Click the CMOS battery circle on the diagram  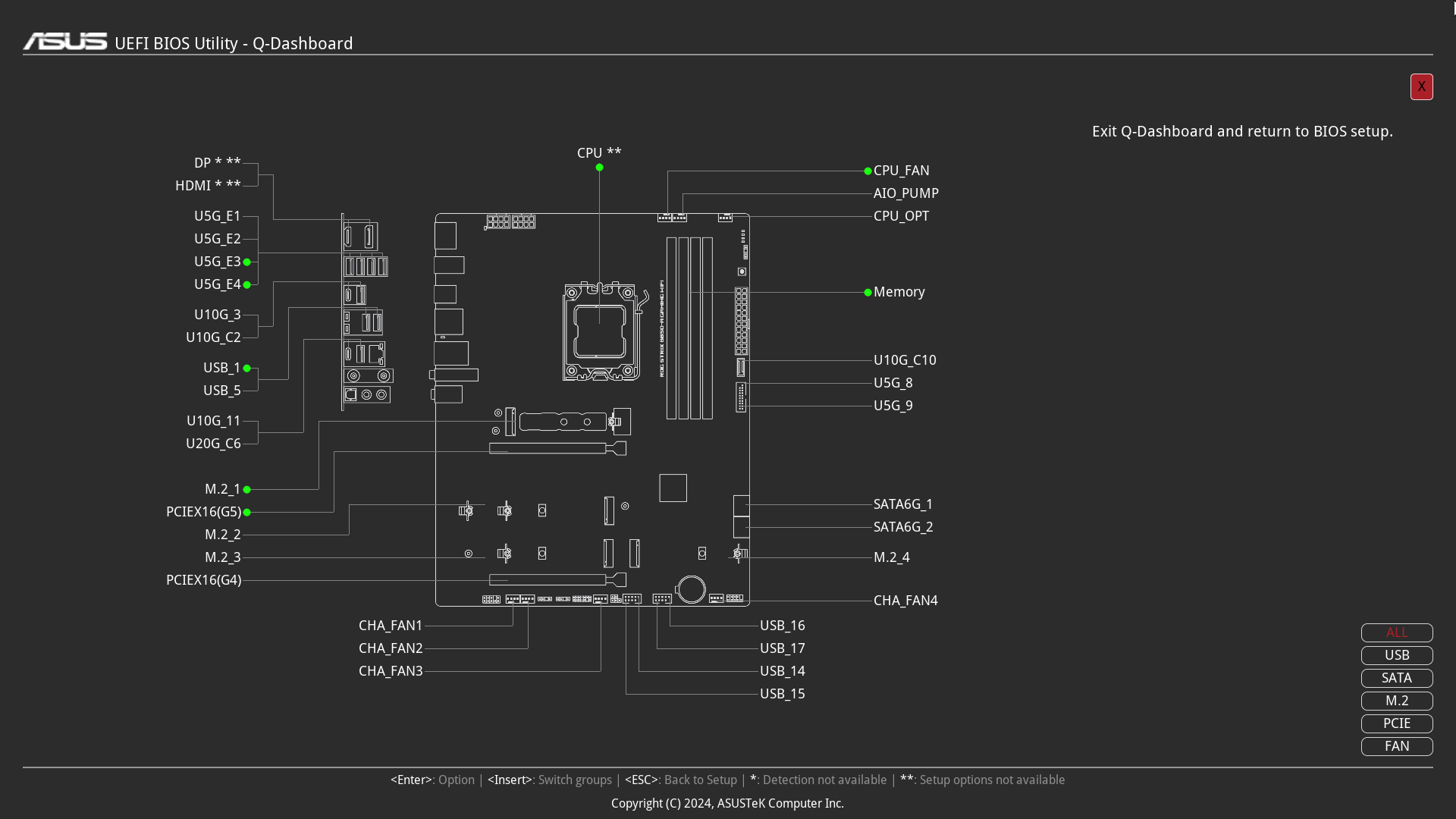click(692, 589)
